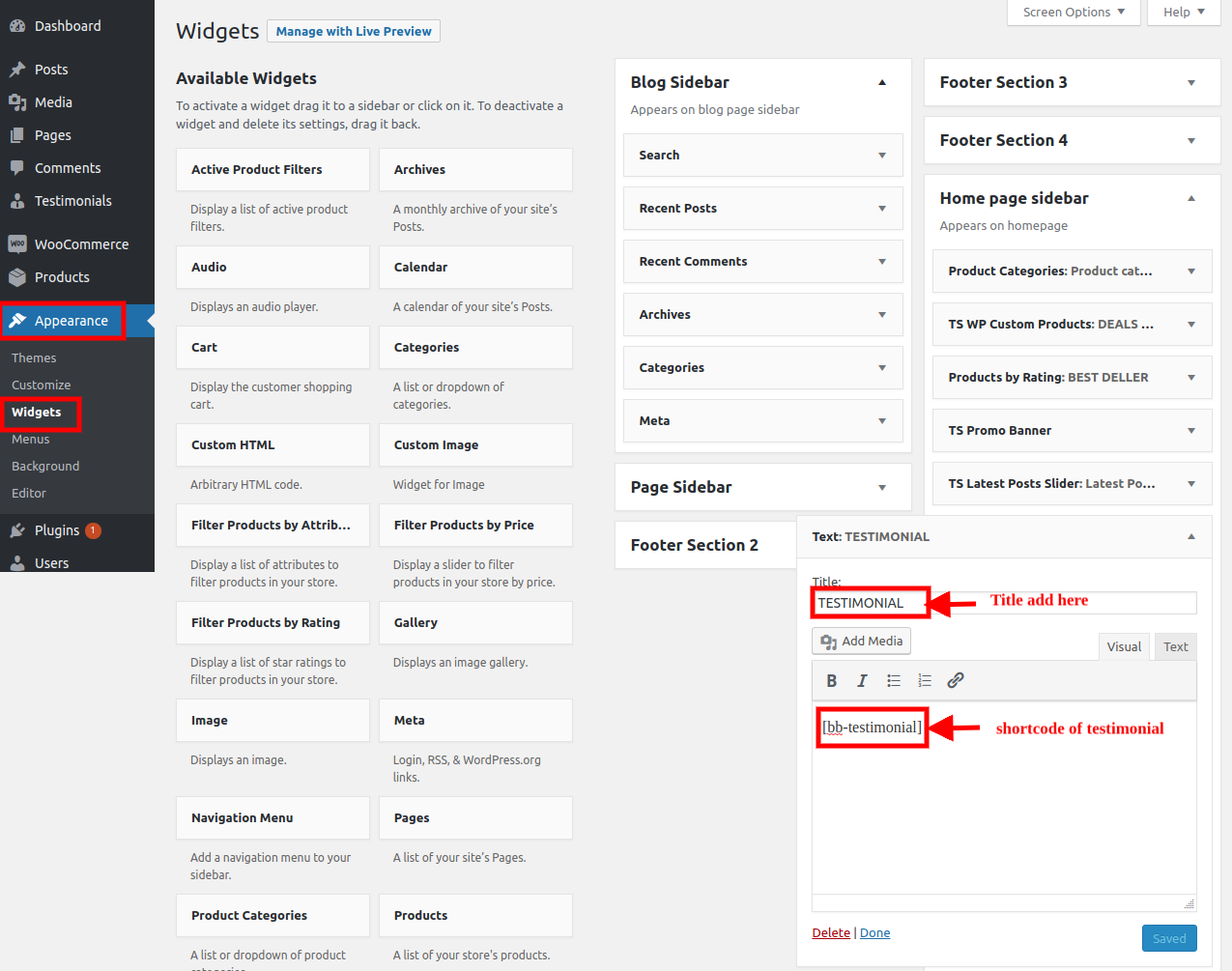1232x971 pixels.
Task: Click the Italic formatting icon
Action: (862, 681)
